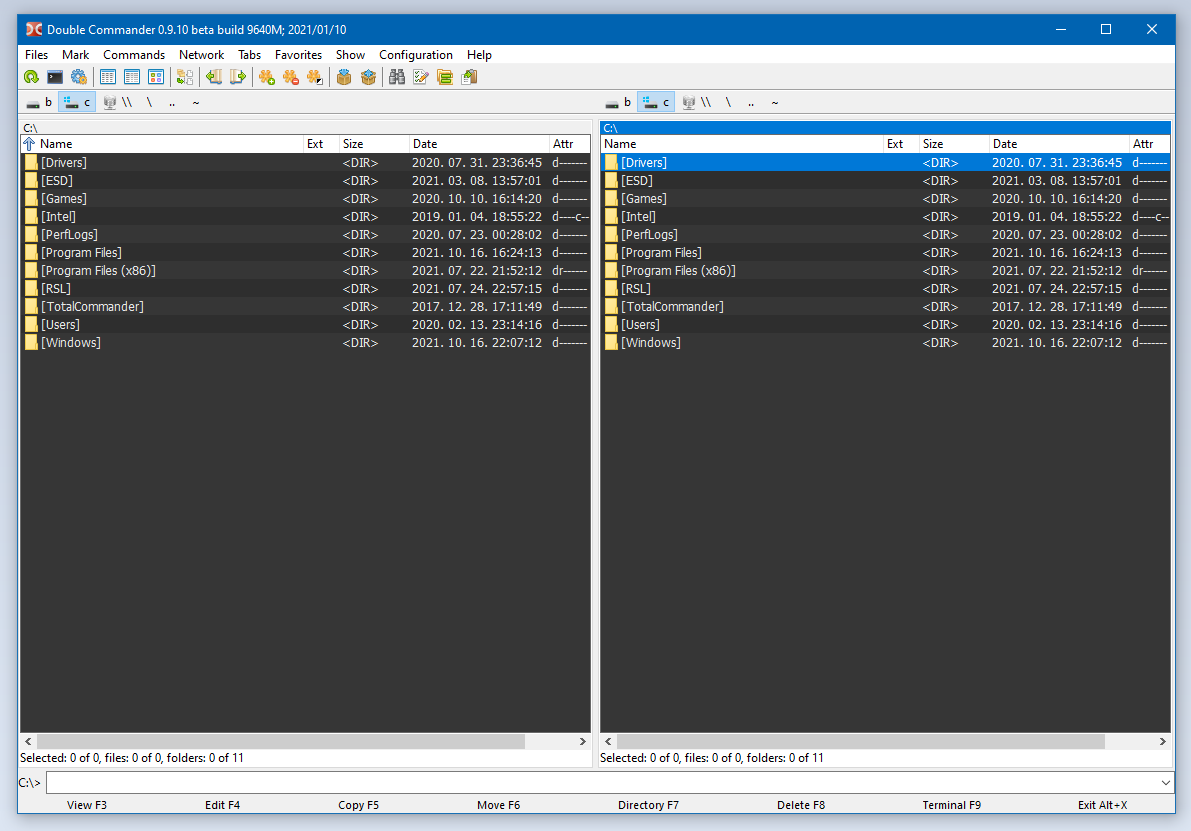The width and height of the screenshot is (1191, 831).
Task: Go to home with left panel '~' button
Action: pyautogui.click(x=196, y=103)
